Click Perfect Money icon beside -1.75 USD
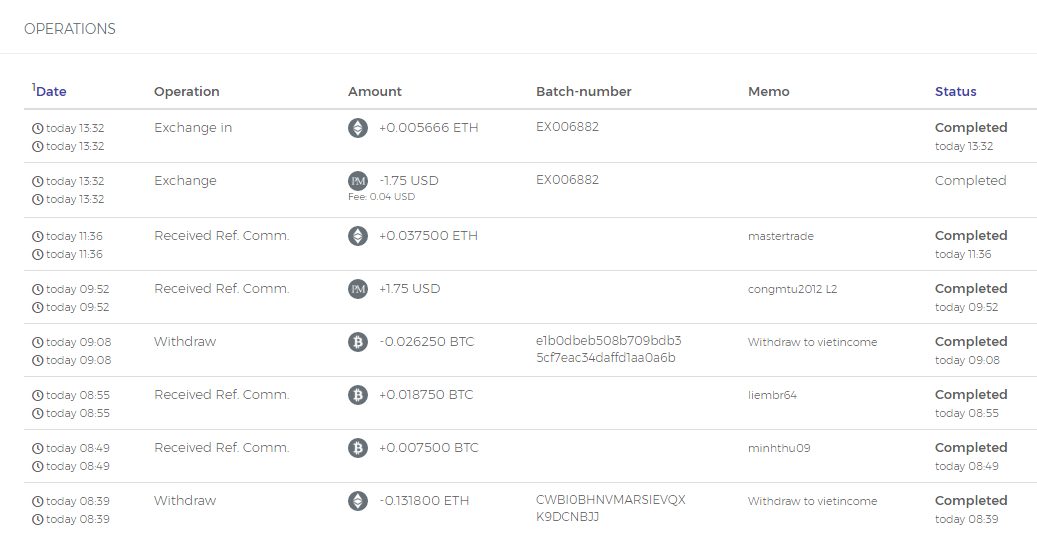This screenshot has width=1037, height=535. 357,181
